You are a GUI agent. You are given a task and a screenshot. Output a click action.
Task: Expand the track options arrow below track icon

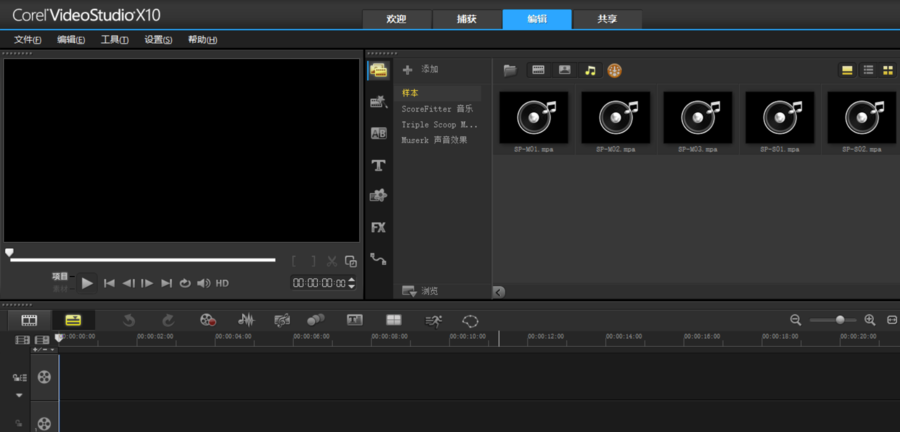pyautogui.click(x=18, y=395)
